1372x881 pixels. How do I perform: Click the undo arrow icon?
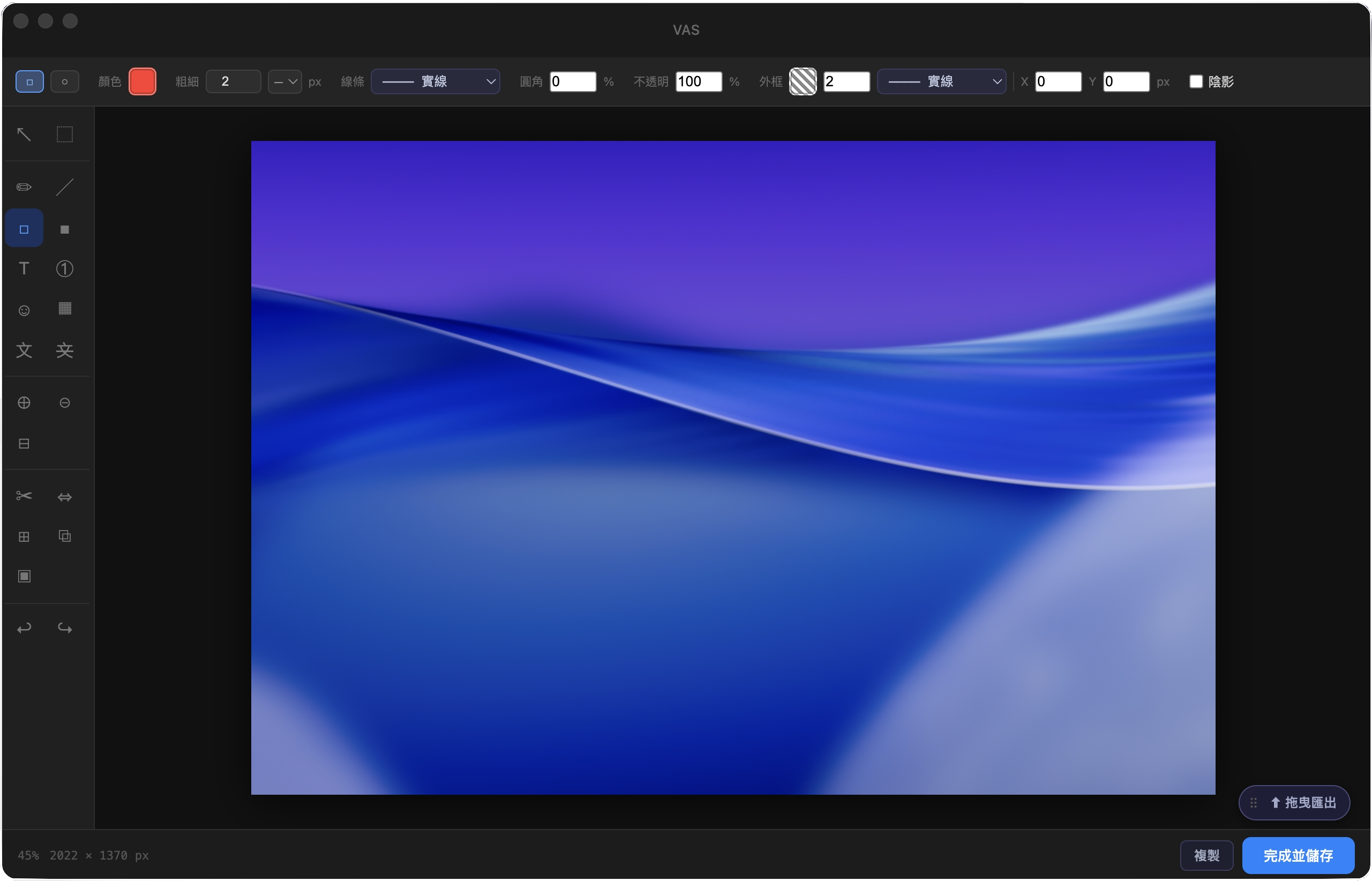coord(24,628)
